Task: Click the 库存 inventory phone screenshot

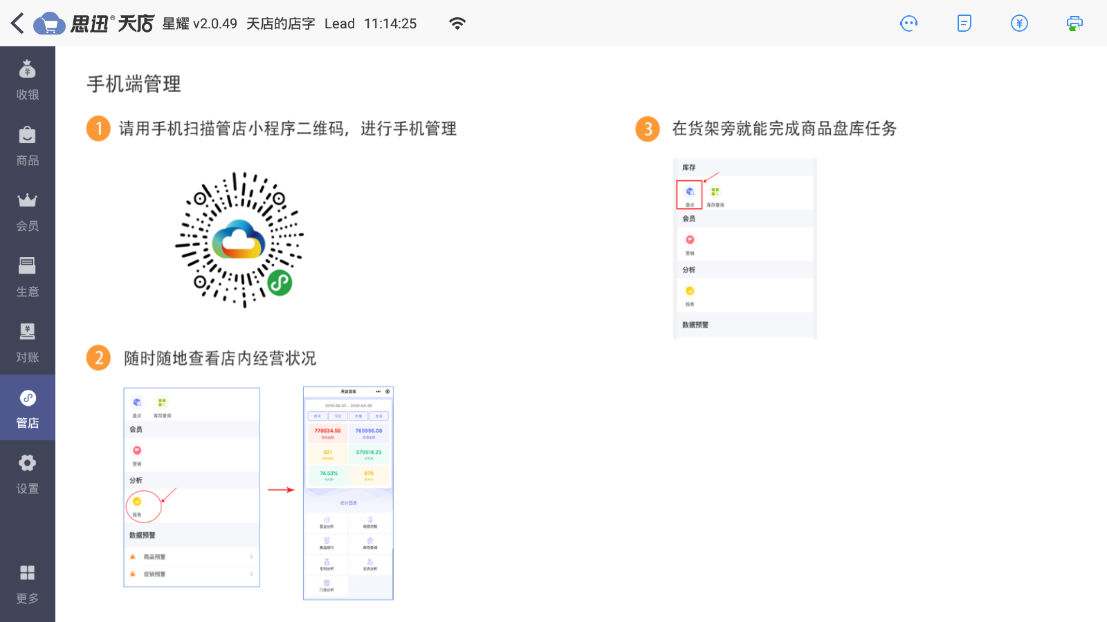Action: [745, 249]
